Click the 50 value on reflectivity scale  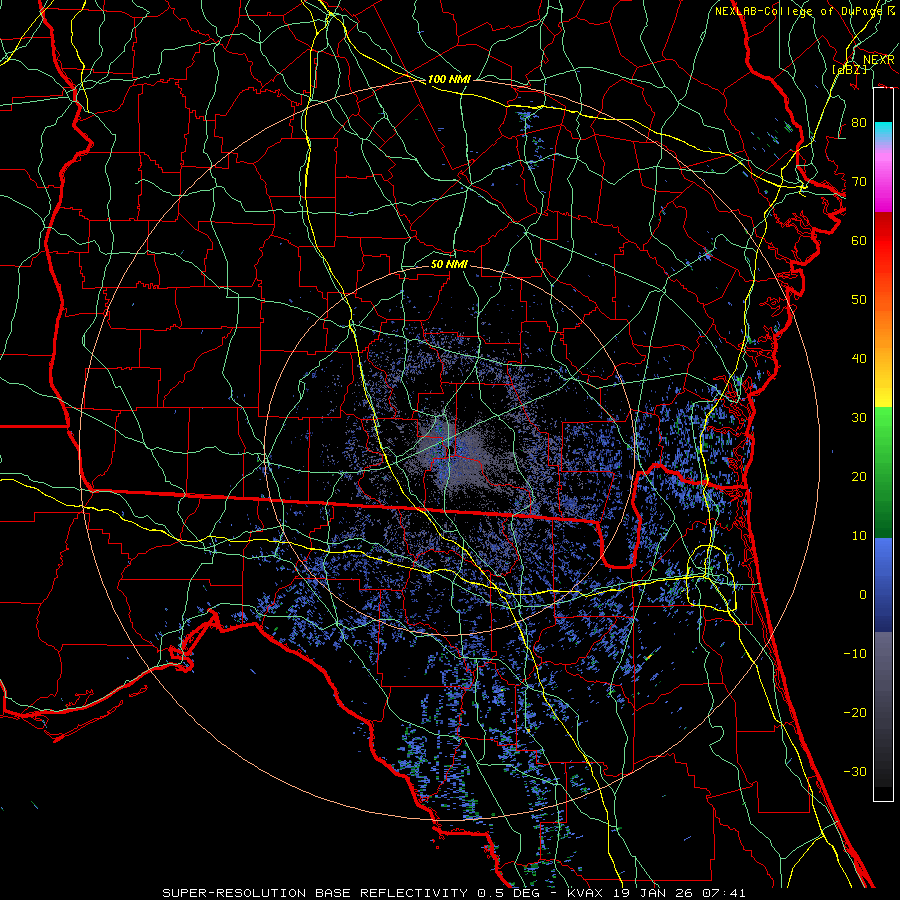(x=859, y=300)
